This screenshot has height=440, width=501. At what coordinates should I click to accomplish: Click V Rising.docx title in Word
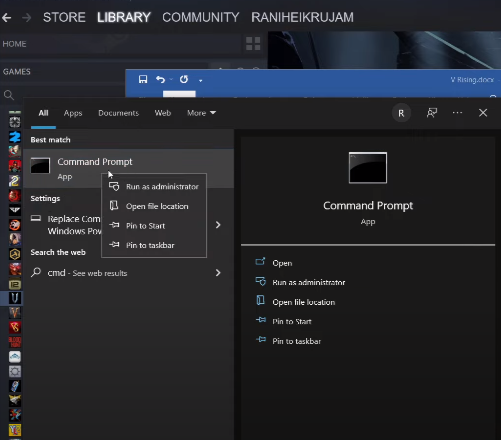(472, 80)
